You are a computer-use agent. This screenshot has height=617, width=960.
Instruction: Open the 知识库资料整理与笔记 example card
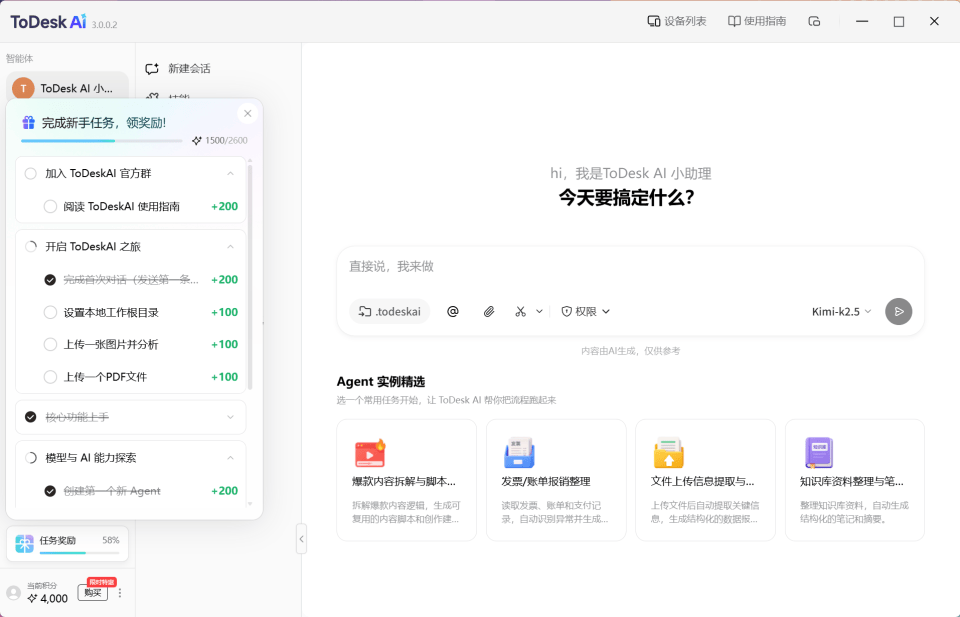tap(855, 480)
